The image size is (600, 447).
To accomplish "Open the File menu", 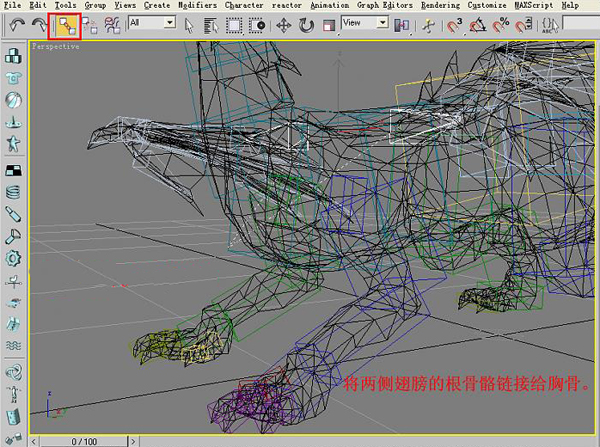I will click(x=12, y=5).
